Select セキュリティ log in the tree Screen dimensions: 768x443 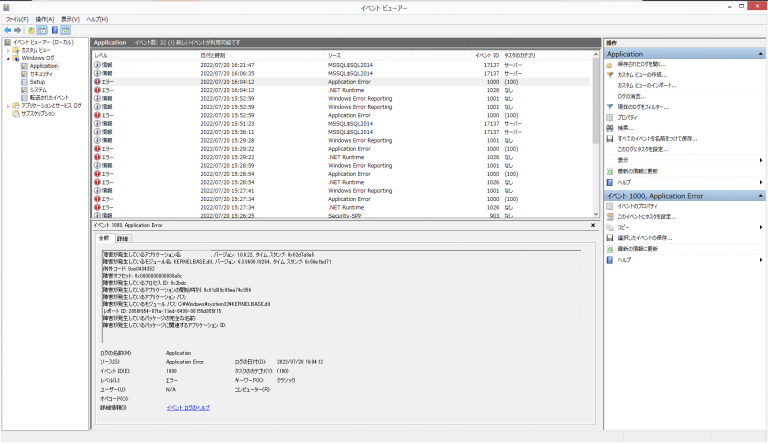[x=41, y=74]
